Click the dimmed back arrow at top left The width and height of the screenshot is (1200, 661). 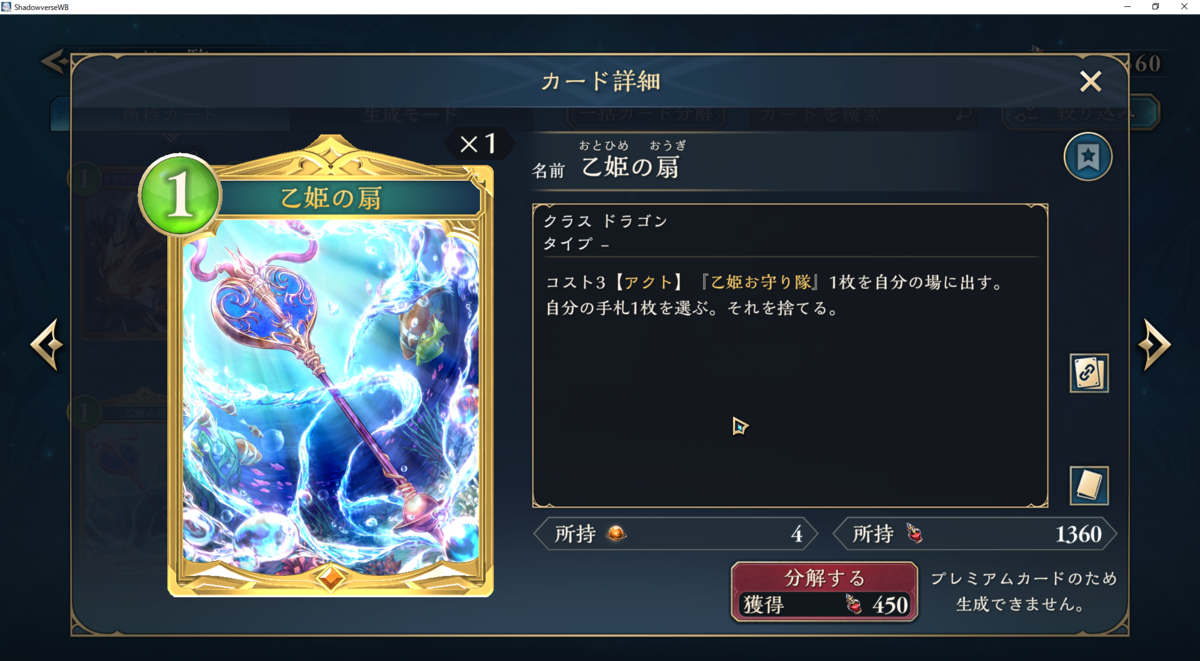coord(54,62)
